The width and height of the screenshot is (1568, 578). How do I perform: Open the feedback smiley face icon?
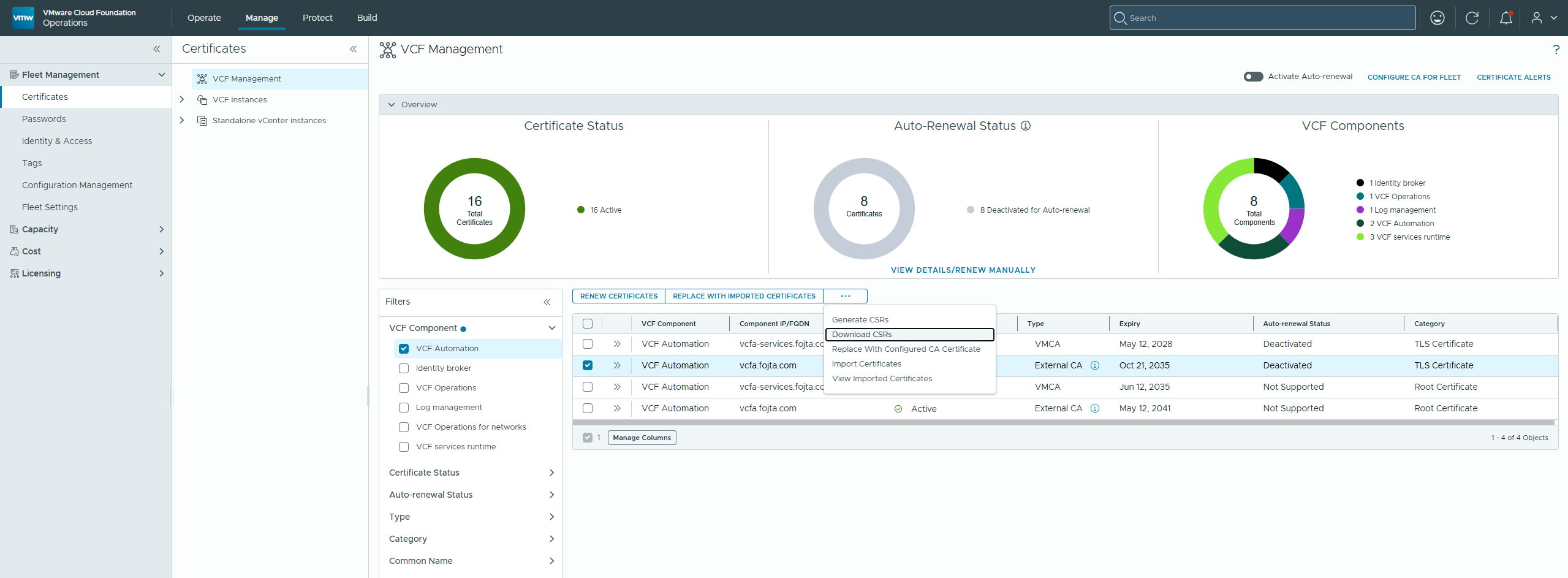click(x=1437, y=18)
